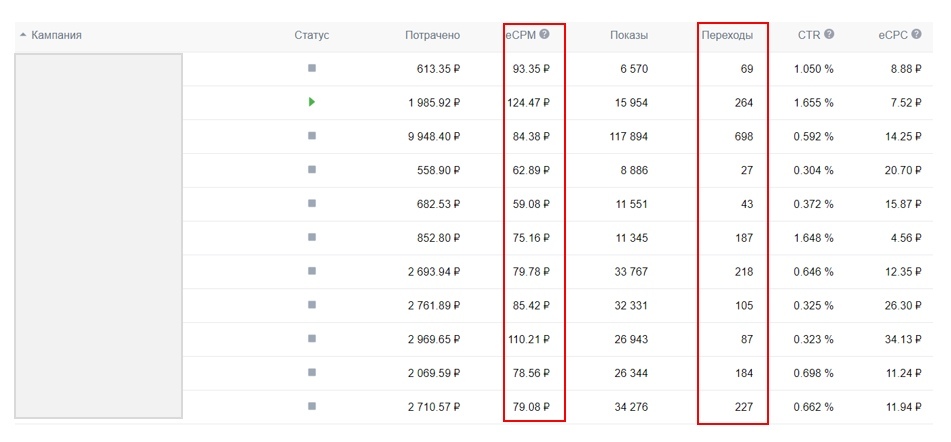Click the stopped status icon for 9 948.40 ₽ row
Screen dimensions: 951x442
click(x=312, y=136)
